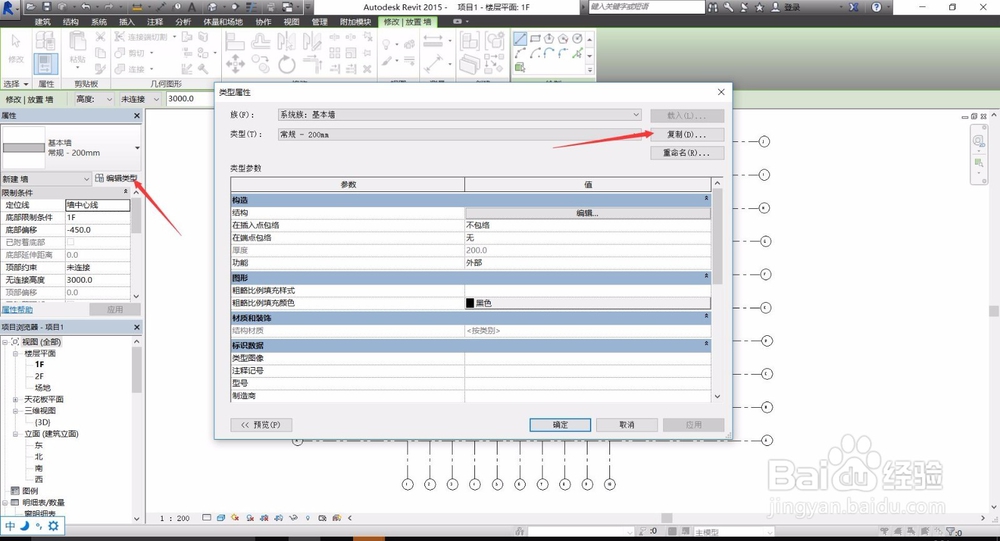This screenshot has height=541, width=1000.
Task: Click the detail level icon in view bar
Action: click(x=207, y=518)
